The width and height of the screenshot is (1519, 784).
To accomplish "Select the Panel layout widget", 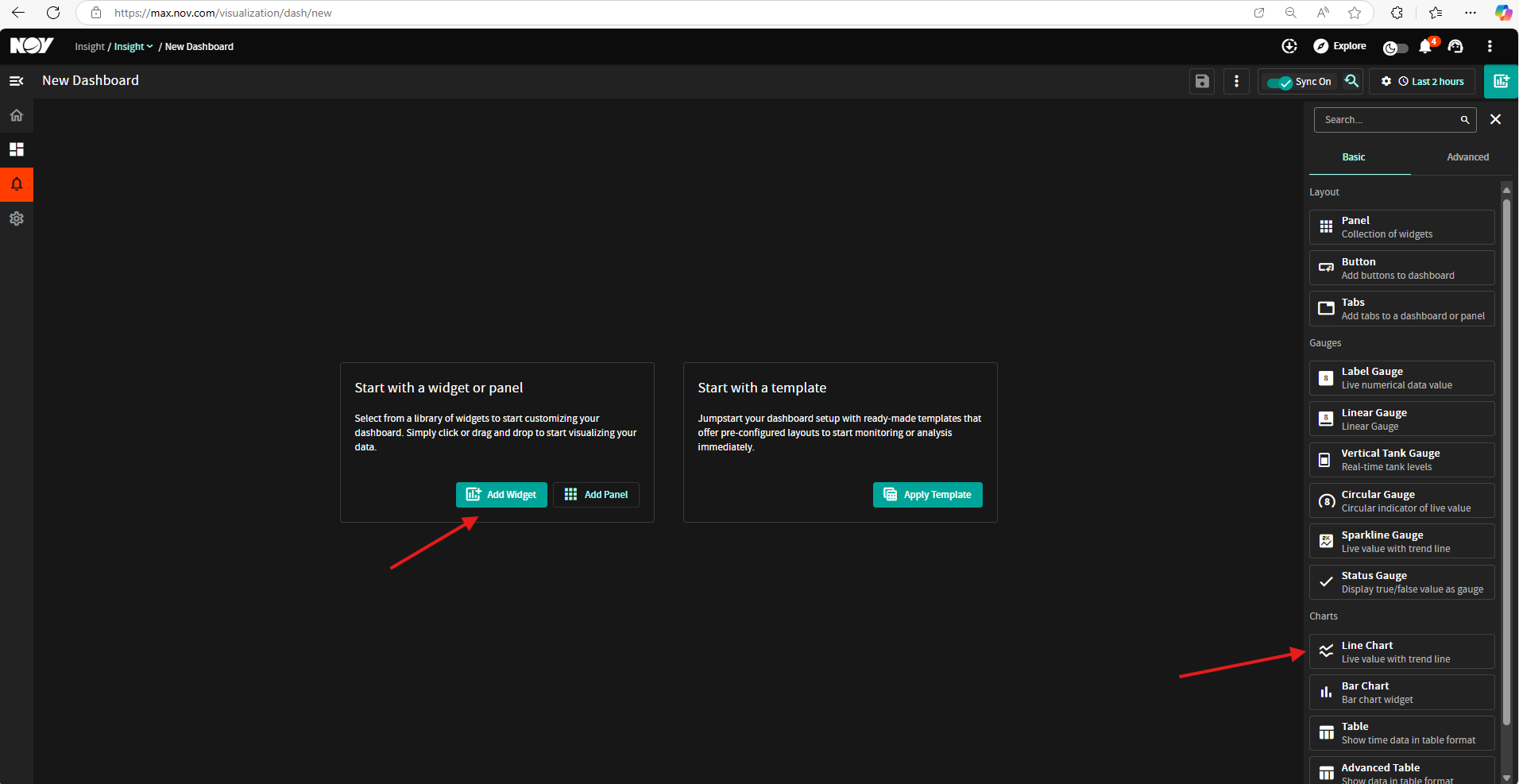I will pos(1402,227).
